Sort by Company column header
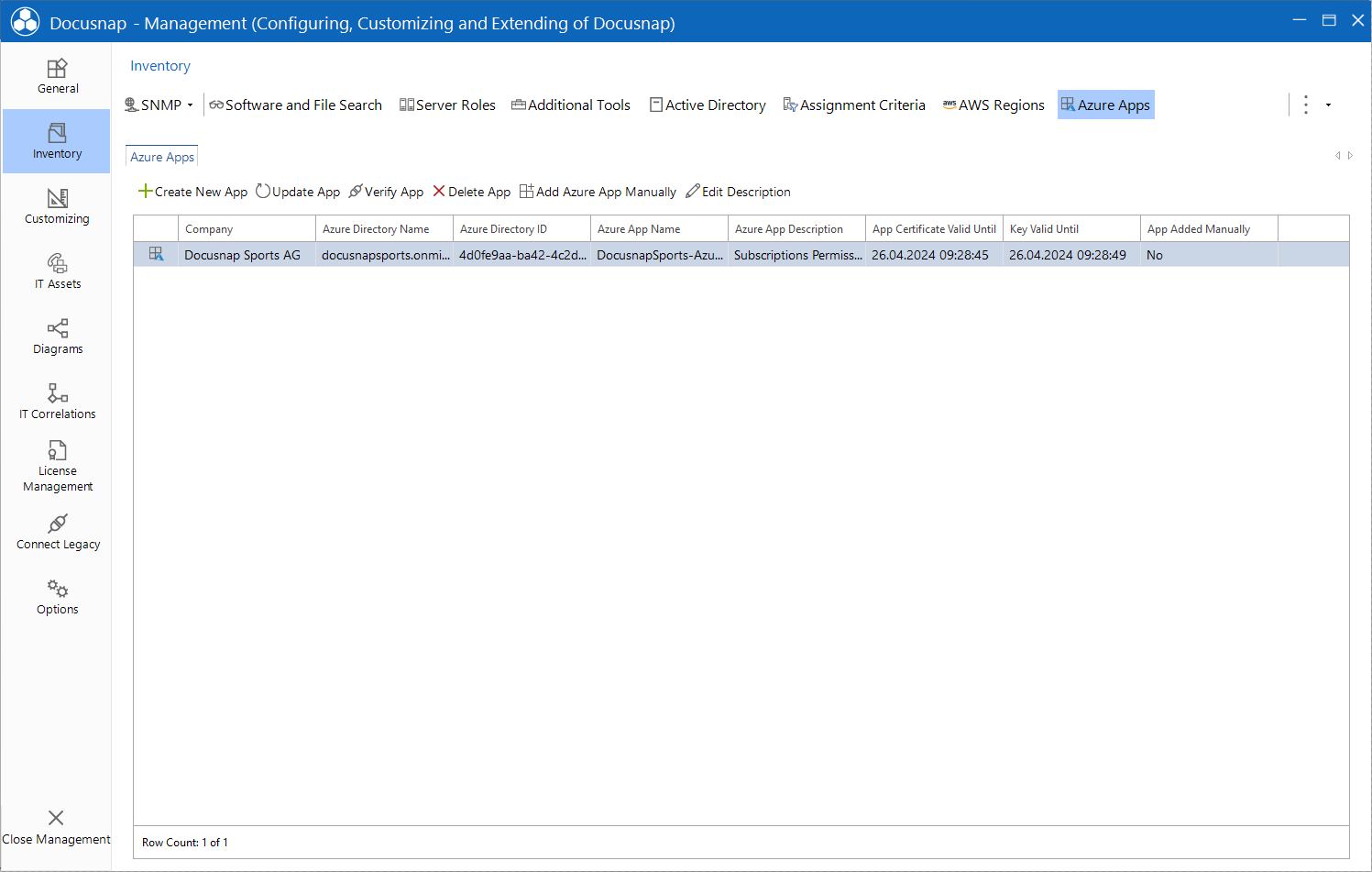This screenshot has width=1372, height=872. [x=247, y=228]
